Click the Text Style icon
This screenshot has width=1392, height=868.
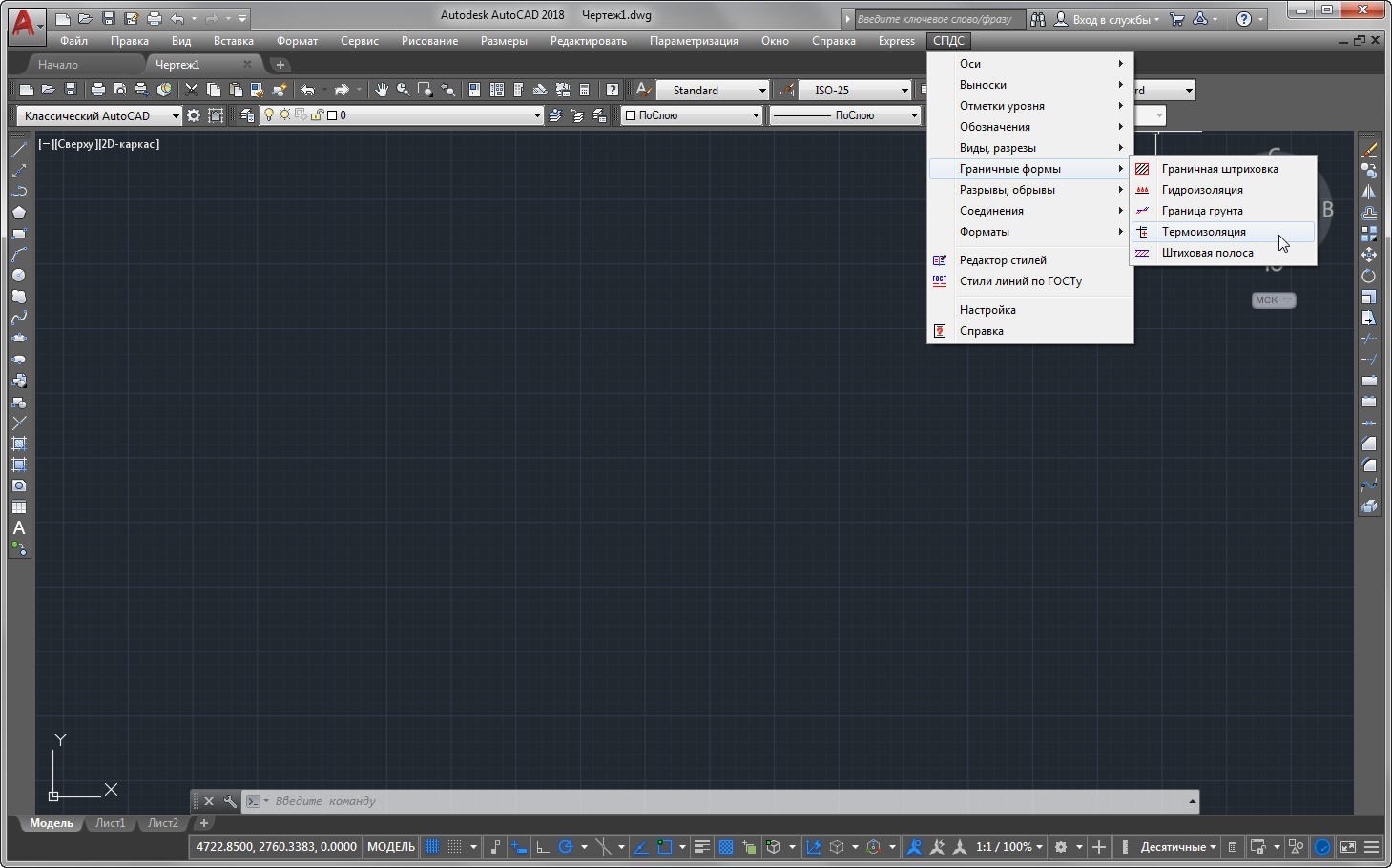644,90
